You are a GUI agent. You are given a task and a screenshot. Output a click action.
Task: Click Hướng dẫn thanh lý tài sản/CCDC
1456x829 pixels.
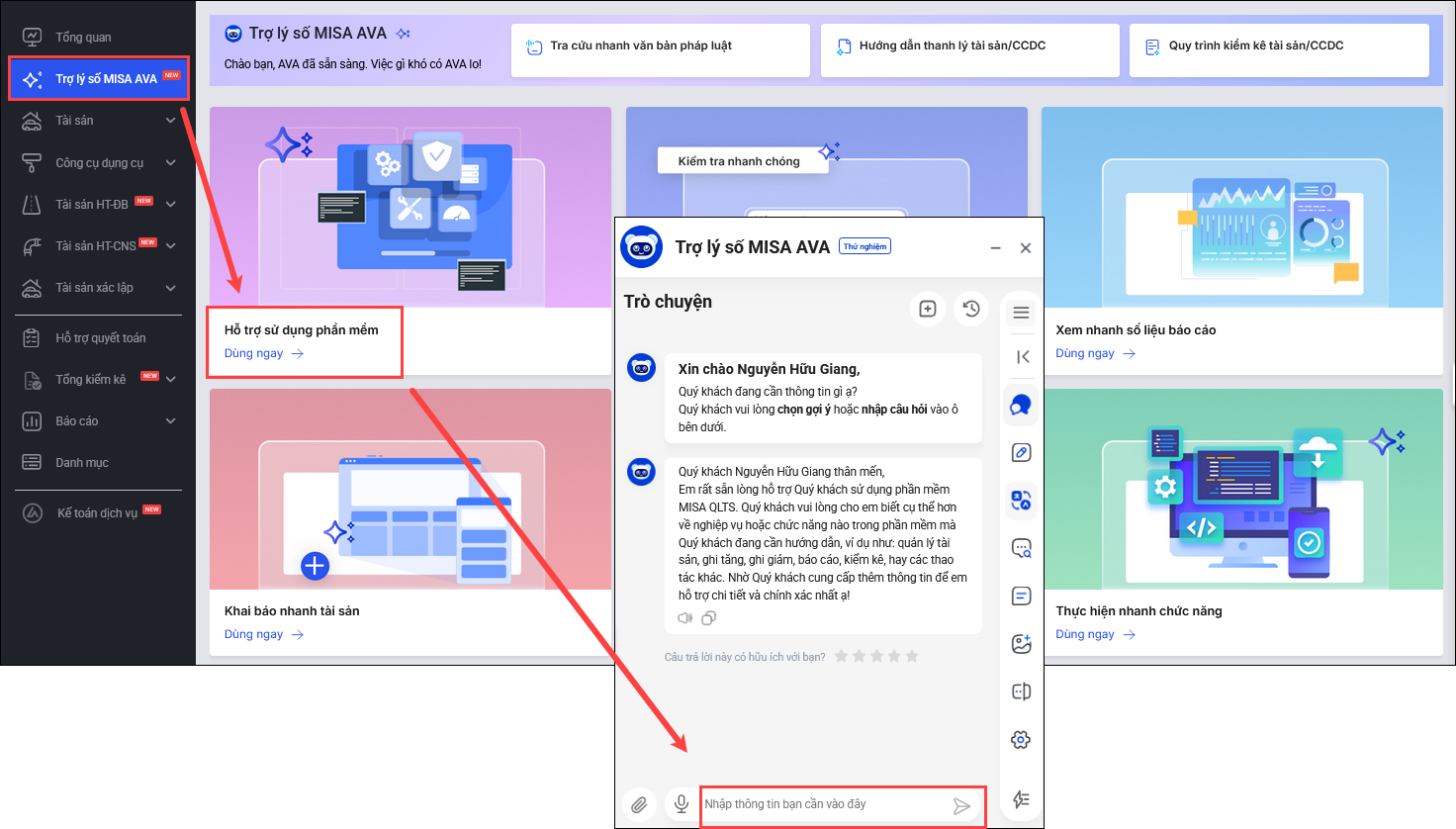[x=970, y=49]
